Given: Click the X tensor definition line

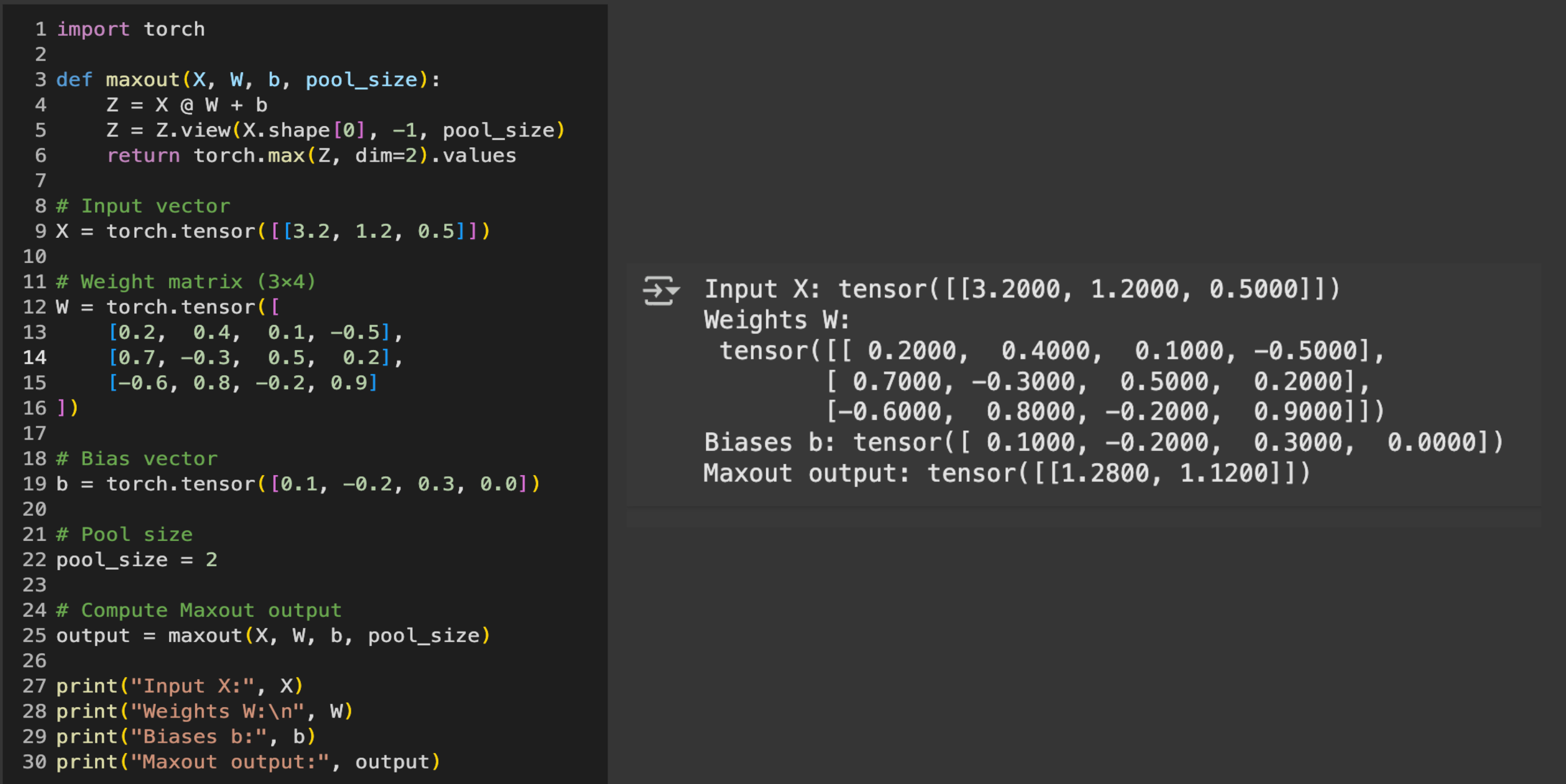Looking at the screenshot, I should (272, 231).
